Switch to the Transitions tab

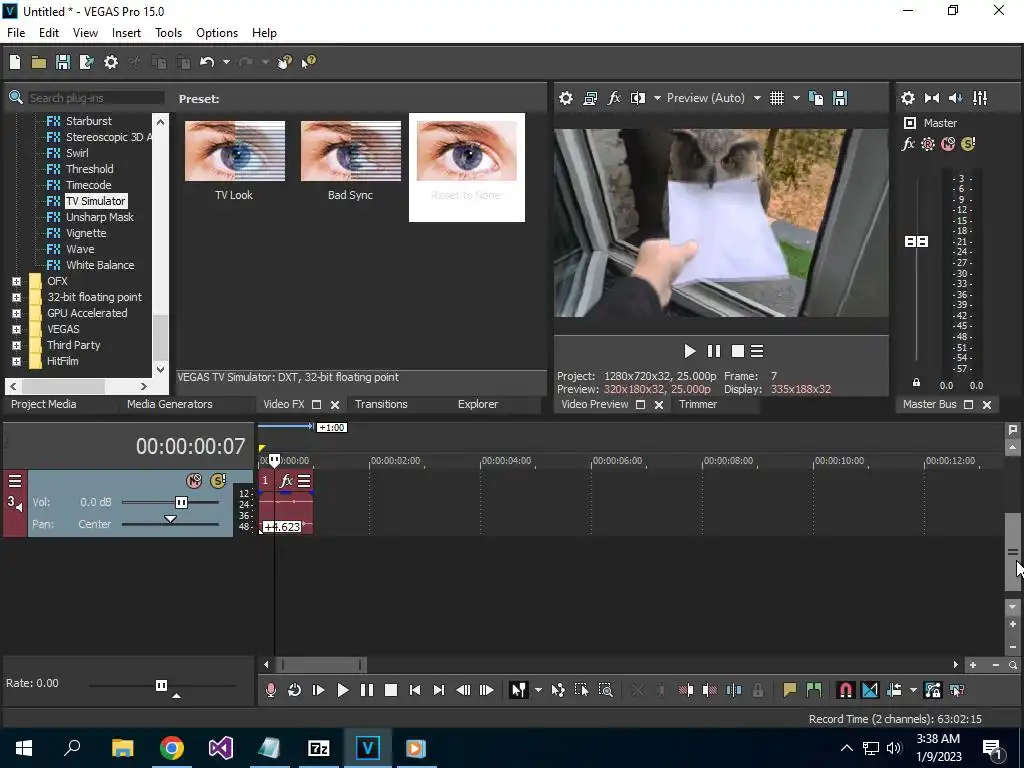pyautogui.click(x=381, y=404)
